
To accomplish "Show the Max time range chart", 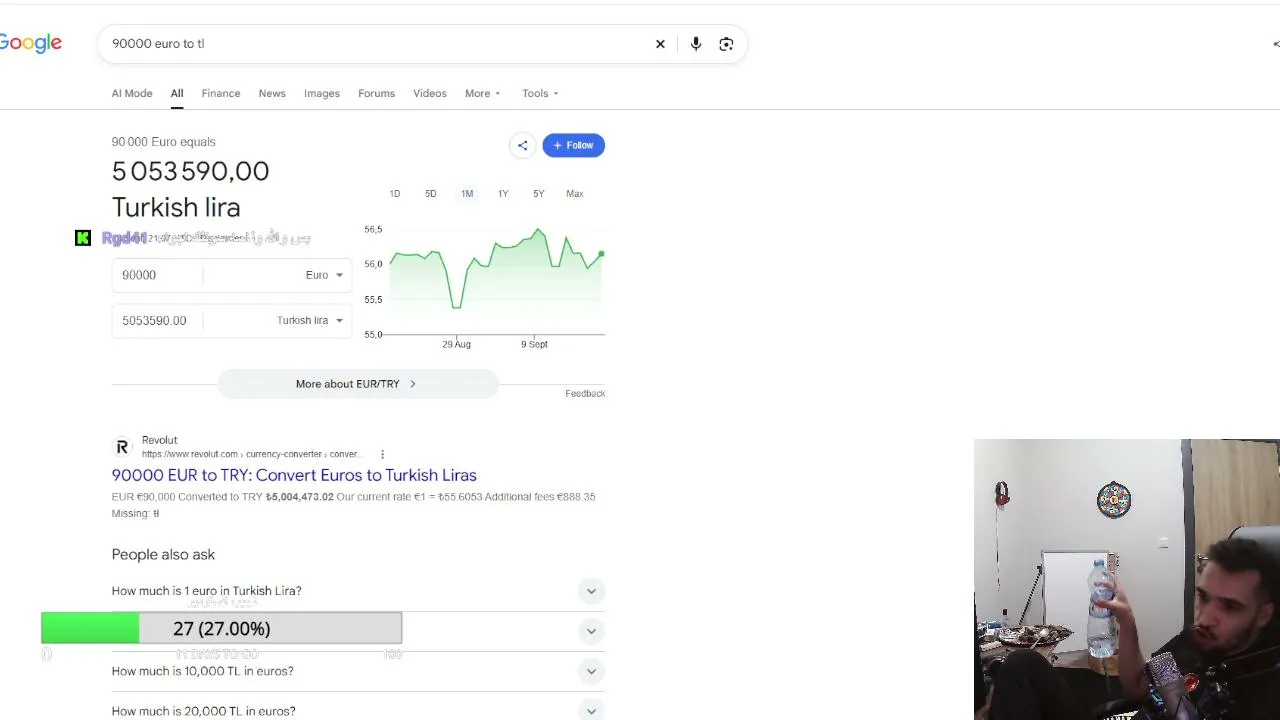I will [x=575, y=194].
